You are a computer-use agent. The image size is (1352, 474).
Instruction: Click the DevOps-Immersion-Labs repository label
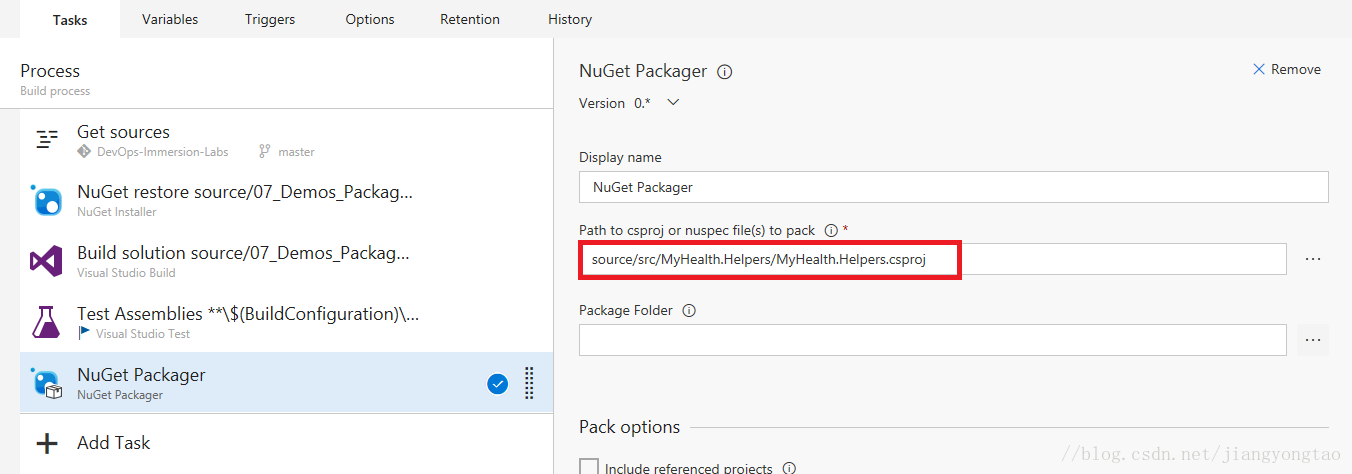162,152
